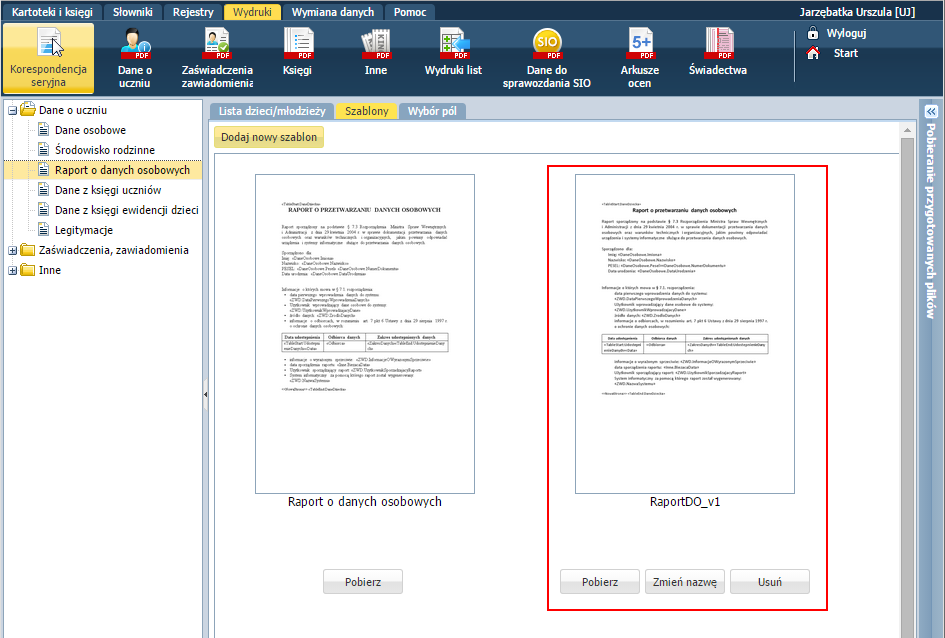
Task: Click document icon beside Środowisko rodzinne
Action: coord(43,149)
